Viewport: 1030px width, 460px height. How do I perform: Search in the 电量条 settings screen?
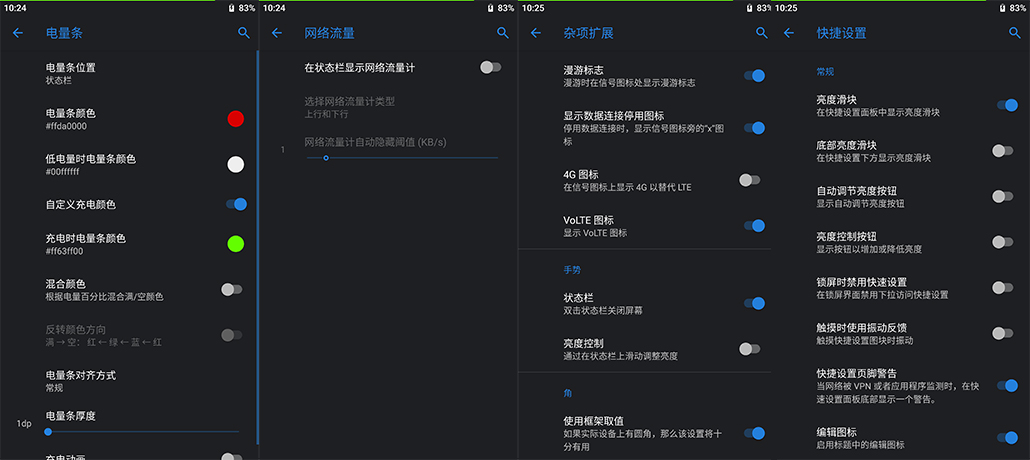[244, 33]
